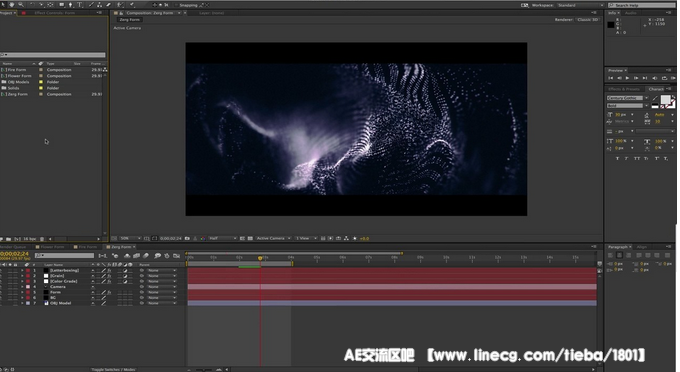This screenshot has width=680, height=372.
Task: Select the Clone Stamp tool
Action: (100, 5)
